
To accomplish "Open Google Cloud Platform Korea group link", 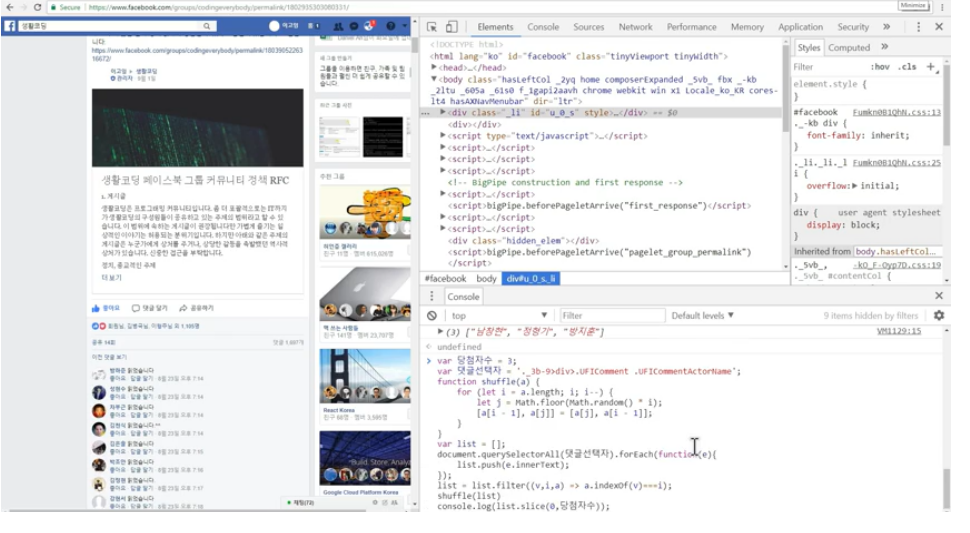I will [361, 492].
